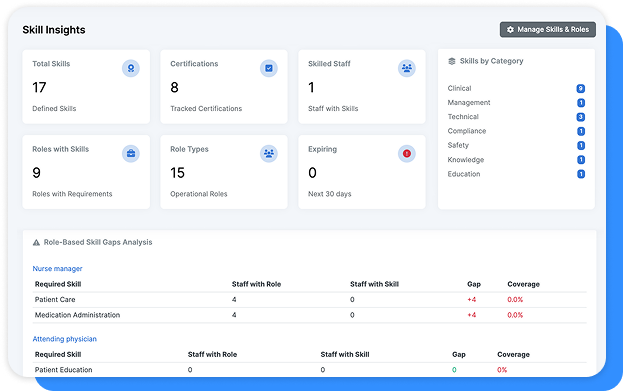Click the Medication Administration skill row
Viewport: 623px width, 392px height.
point(309,315)
